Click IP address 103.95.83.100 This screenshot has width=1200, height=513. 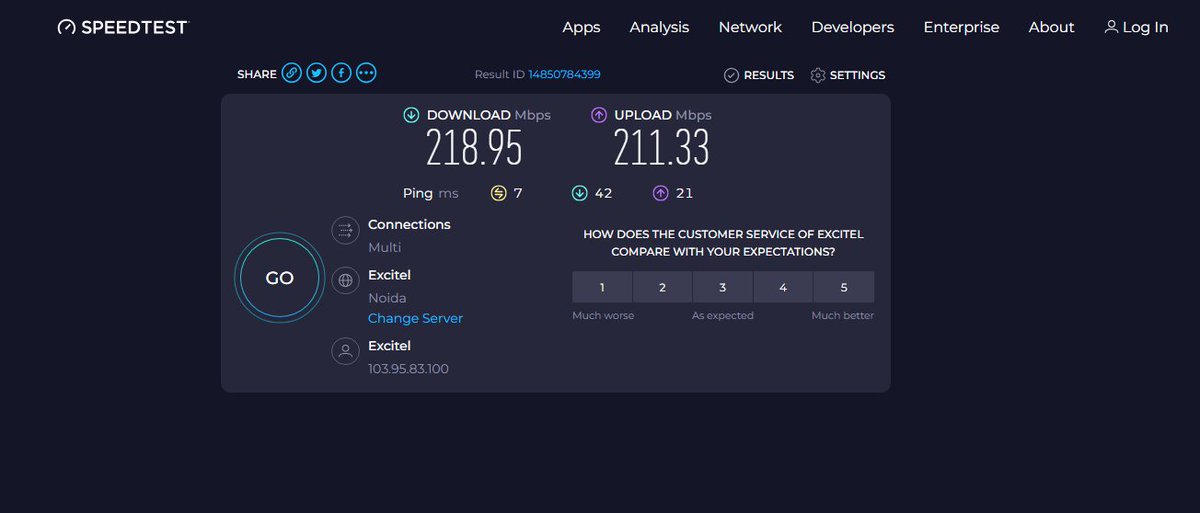click(408, 369)
